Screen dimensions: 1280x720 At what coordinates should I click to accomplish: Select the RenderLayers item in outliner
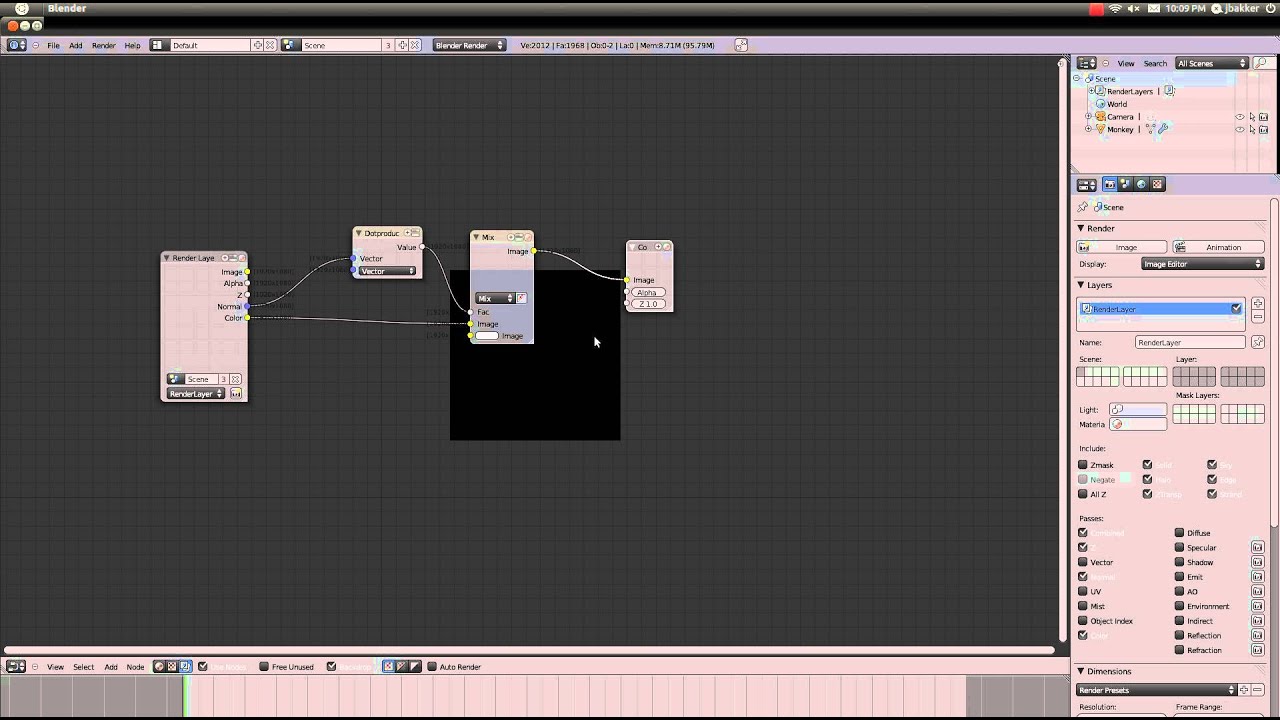[x=1130, y=91]
